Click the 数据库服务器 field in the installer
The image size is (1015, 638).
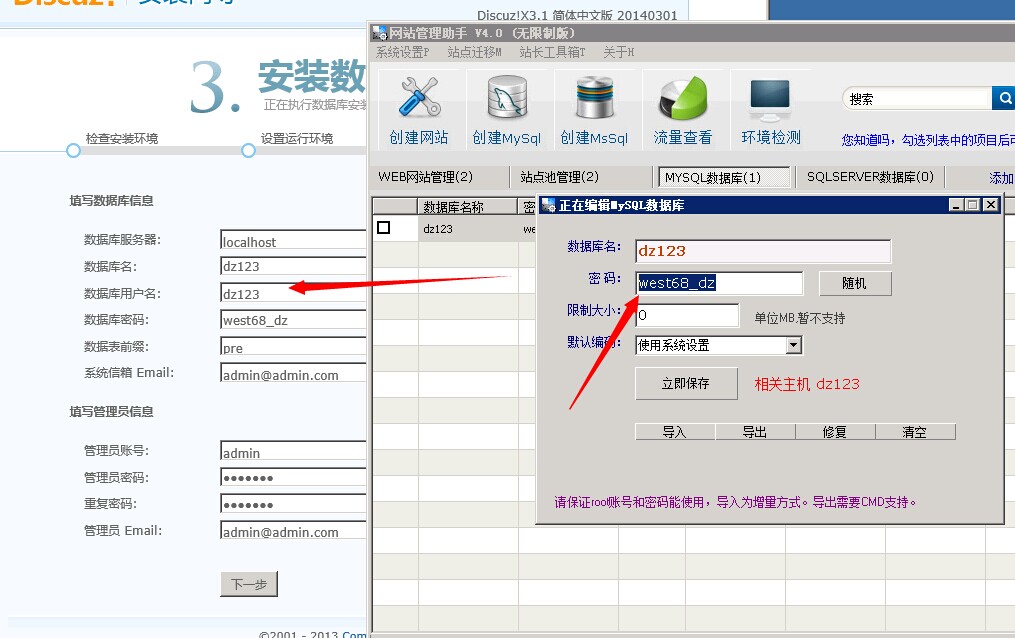(294, 239)
